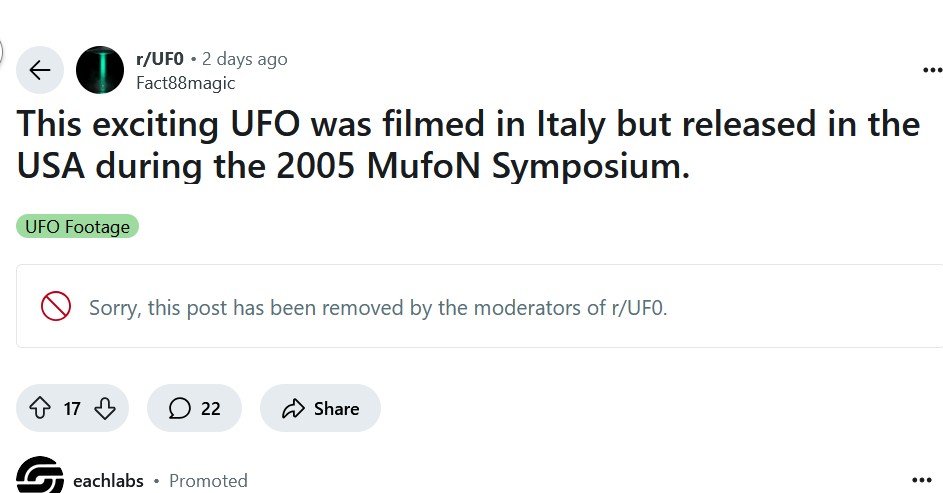
Task: Visit the Fact88magic user profile
Action: click(185, 83)
